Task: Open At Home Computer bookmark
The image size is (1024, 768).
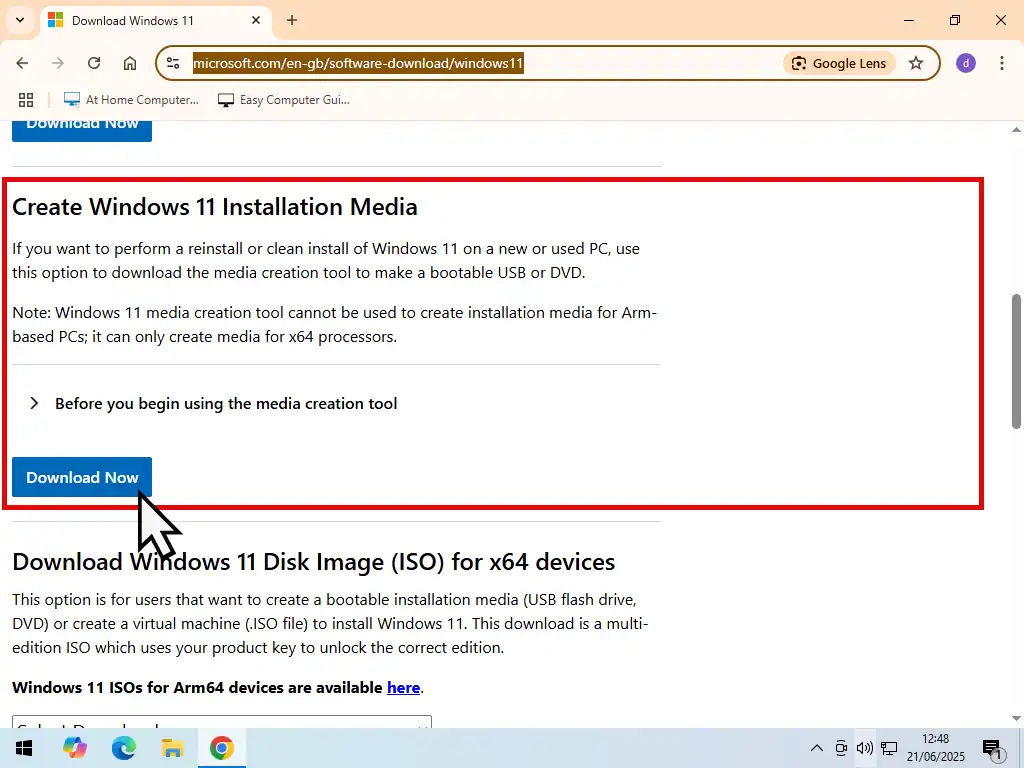Action: [x=132, y=100]
